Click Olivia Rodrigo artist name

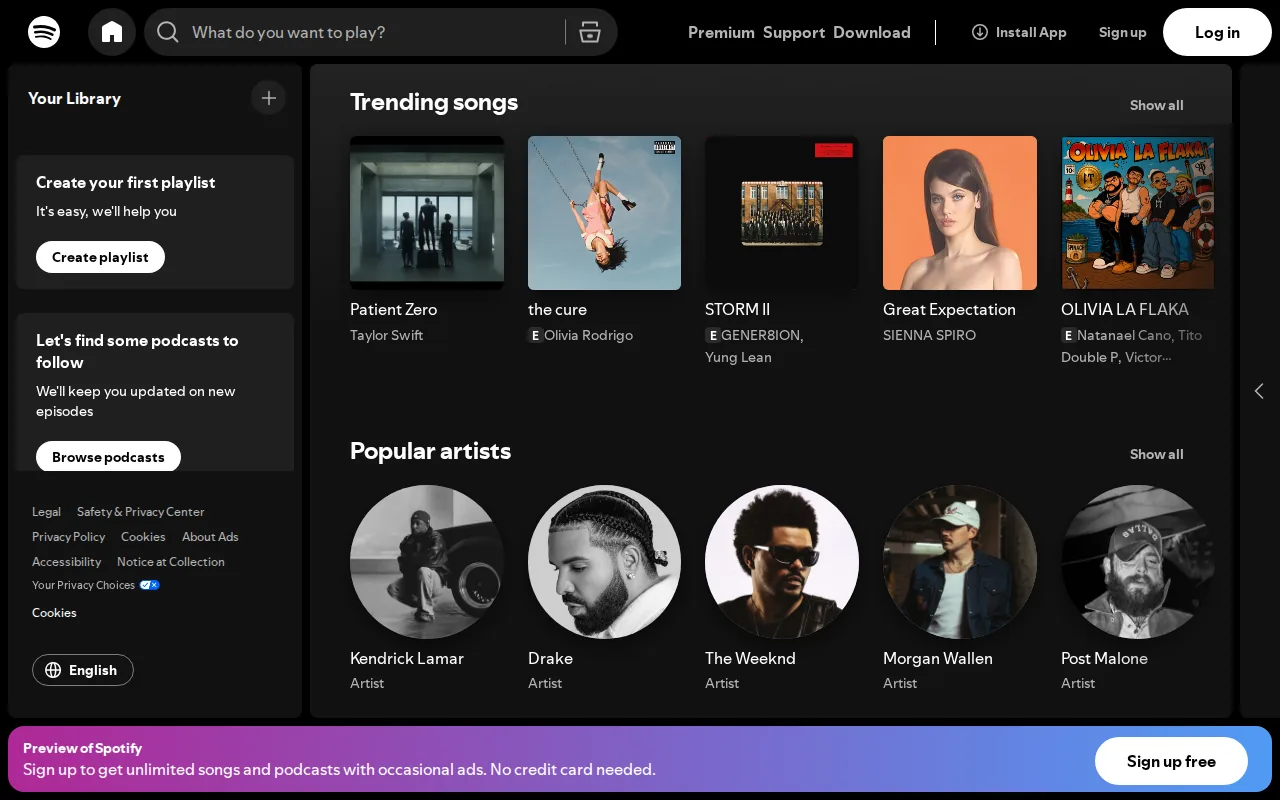click(588, 335)
